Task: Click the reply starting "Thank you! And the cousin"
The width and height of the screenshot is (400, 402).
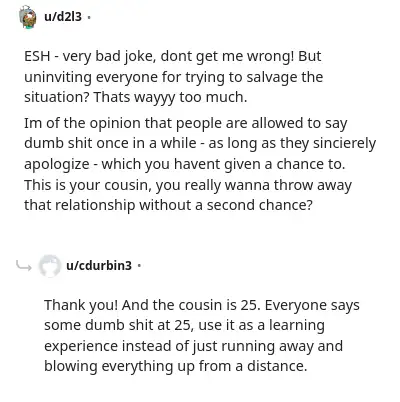Action: pyautogui.click(x=202, y=335)
